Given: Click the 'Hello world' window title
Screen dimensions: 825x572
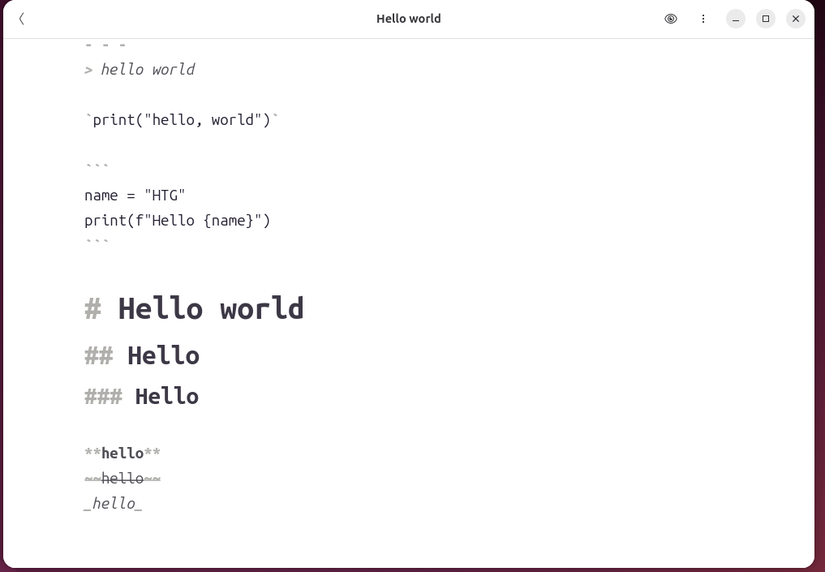Looking at the screenshot, I should click(408, 19).
